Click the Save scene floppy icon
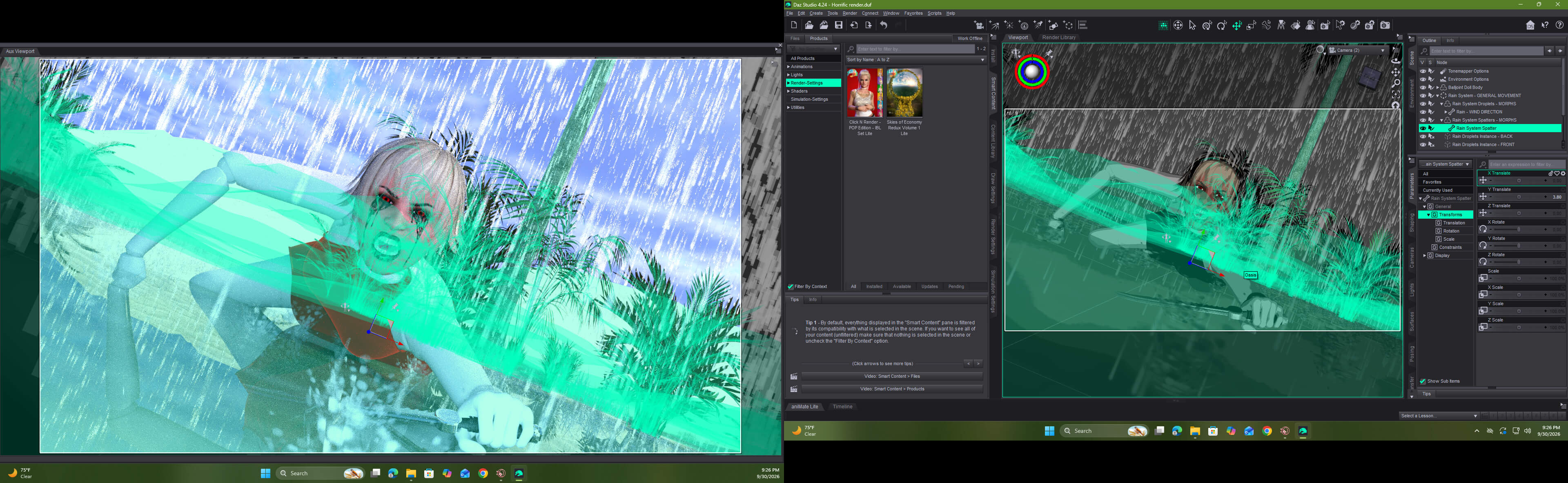 coord(838,25)
